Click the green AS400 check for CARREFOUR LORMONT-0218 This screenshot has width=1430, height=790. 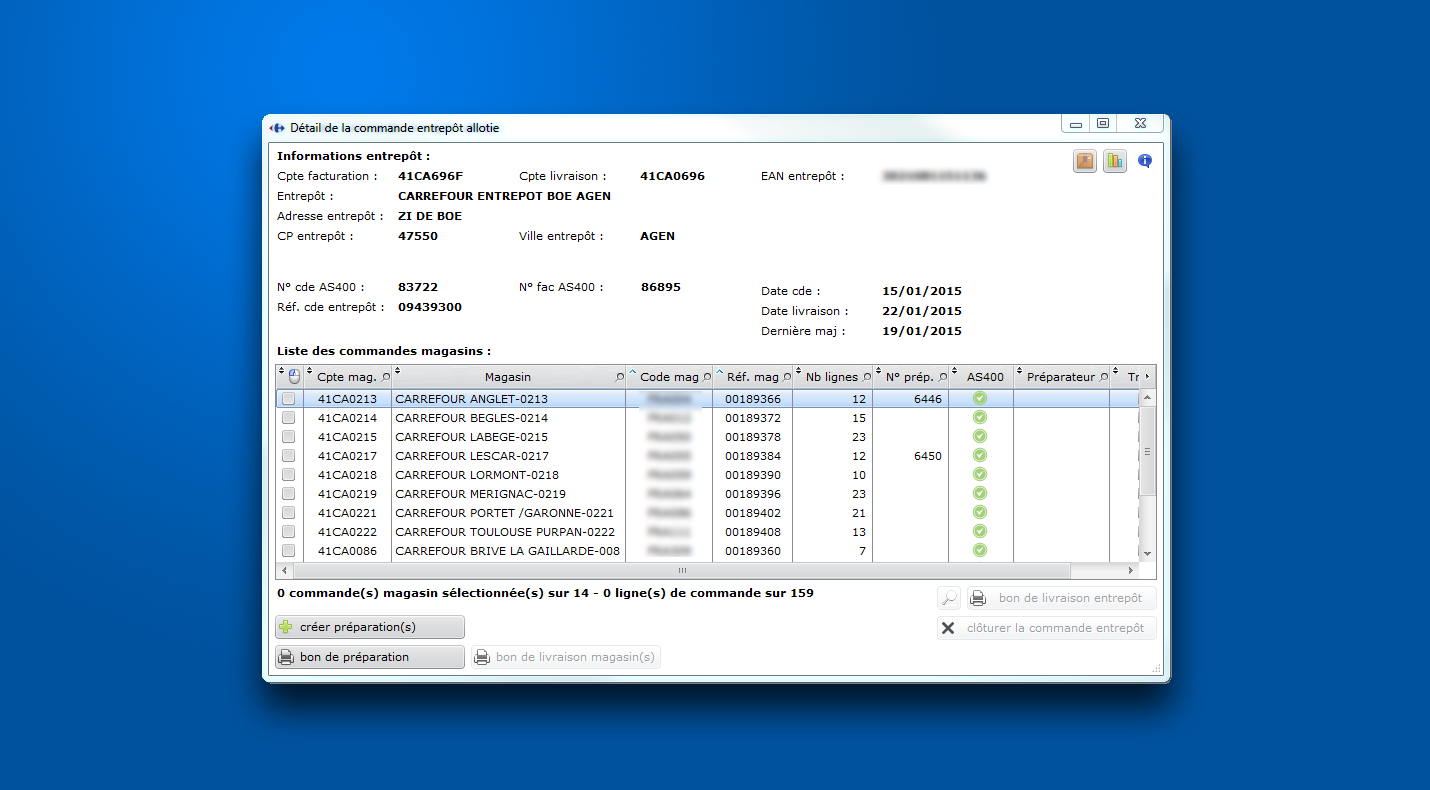tap(980, 474)
